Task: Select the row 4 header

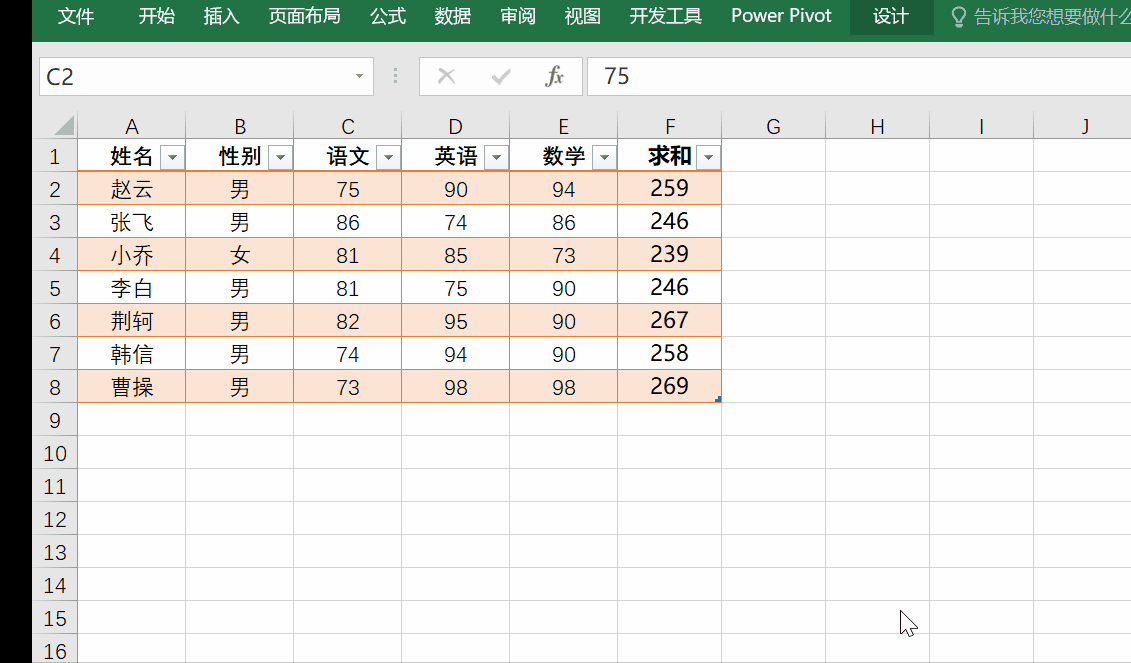Action: pyautogui.click(x=55, y=255)
